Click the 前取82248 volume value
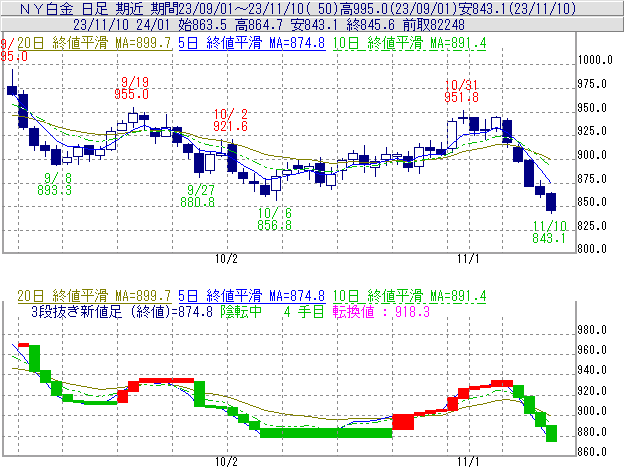Screen dimensions: 624x475 [x=434, y=25]
